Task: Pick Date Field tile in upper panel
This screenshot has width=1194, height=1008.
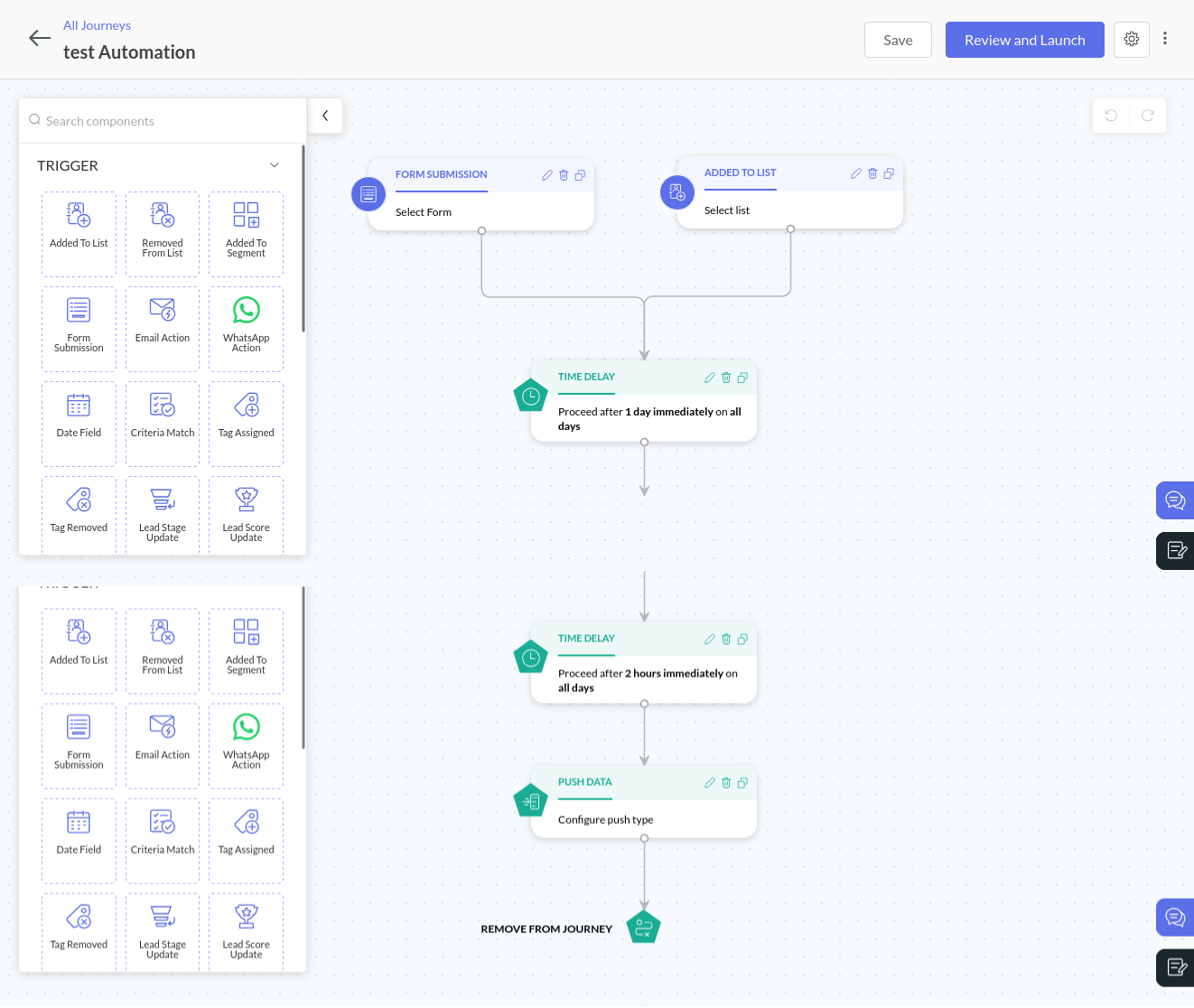Action: pos(79,424)
